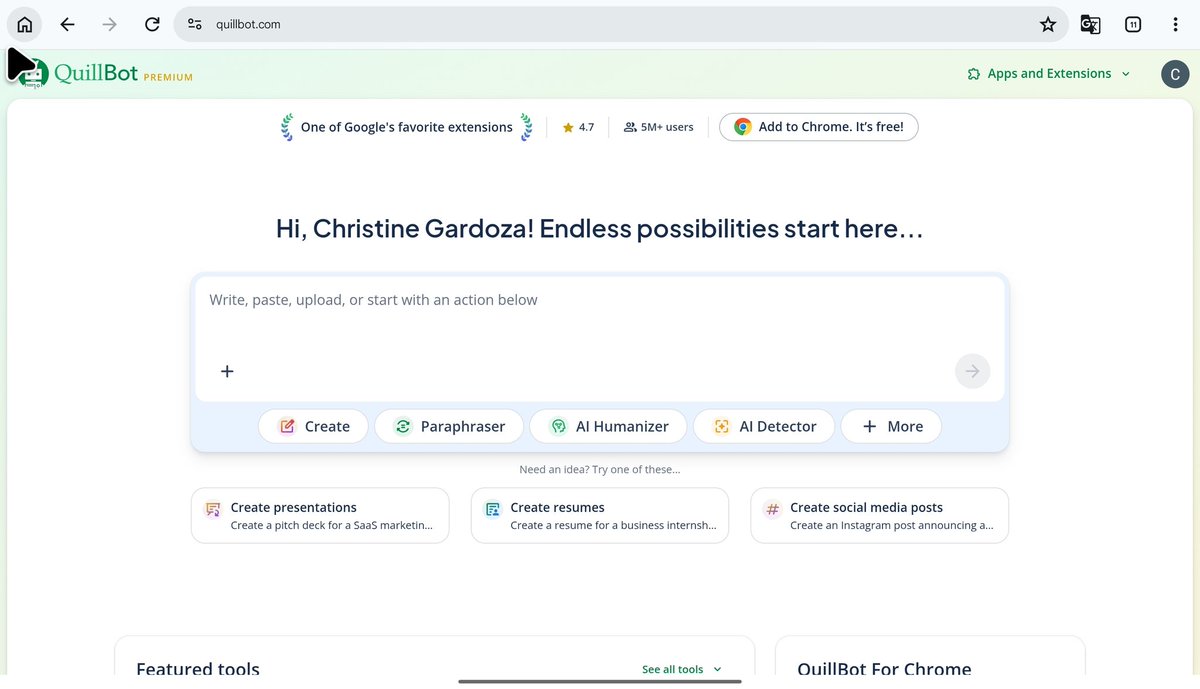The width and height of the screenshot is (1200, 689).
Task: Open the Google Translate icon
Action: point(1091,24)
